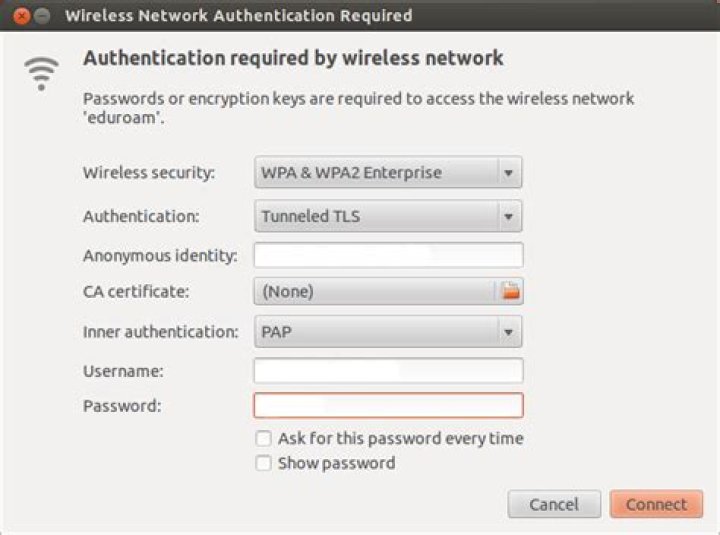720x535 pixels.
Task: Close the authentication dialog window
Action: point(21,16)
